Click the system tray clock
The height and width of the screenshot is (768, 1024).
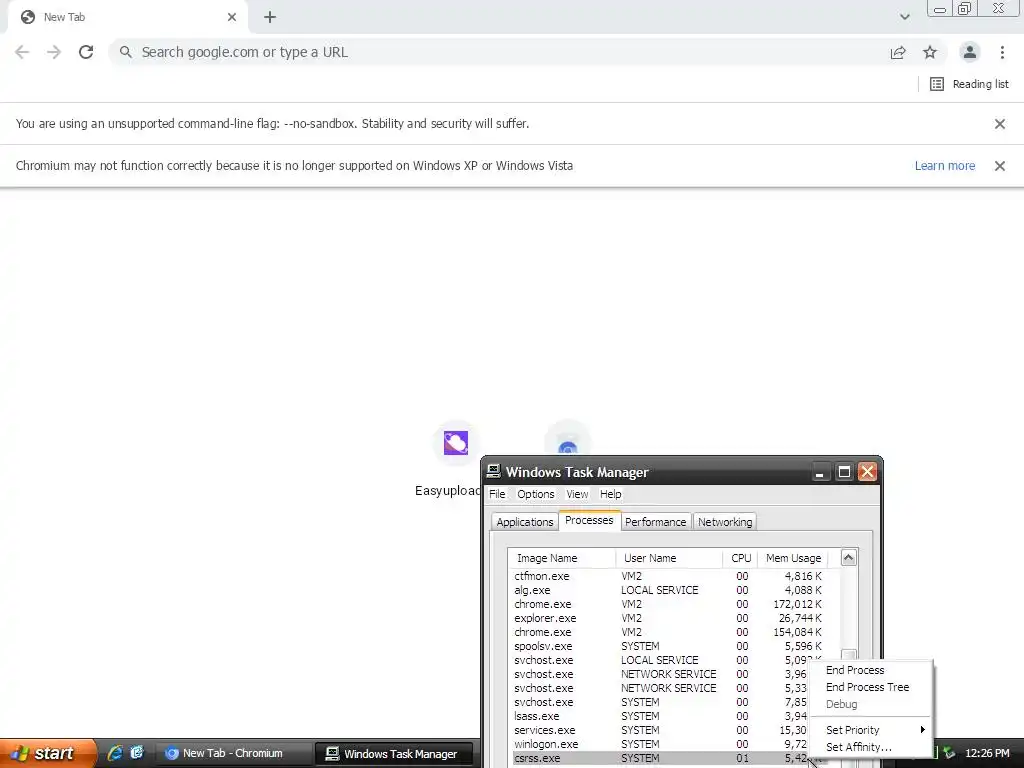(x=987, y=754)
